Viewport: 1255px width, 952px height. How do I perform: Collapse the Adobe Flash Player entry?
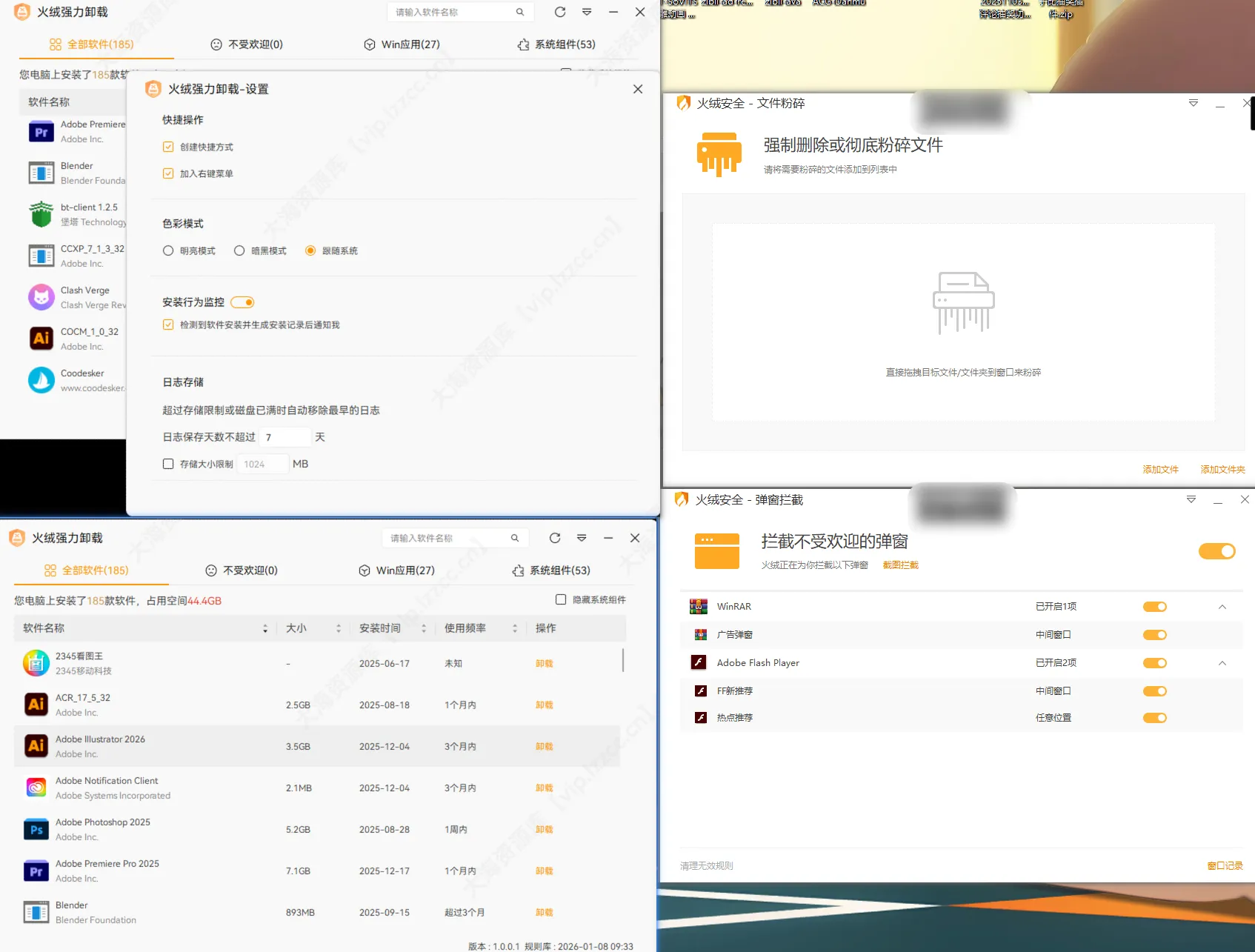click(1222, 662)
